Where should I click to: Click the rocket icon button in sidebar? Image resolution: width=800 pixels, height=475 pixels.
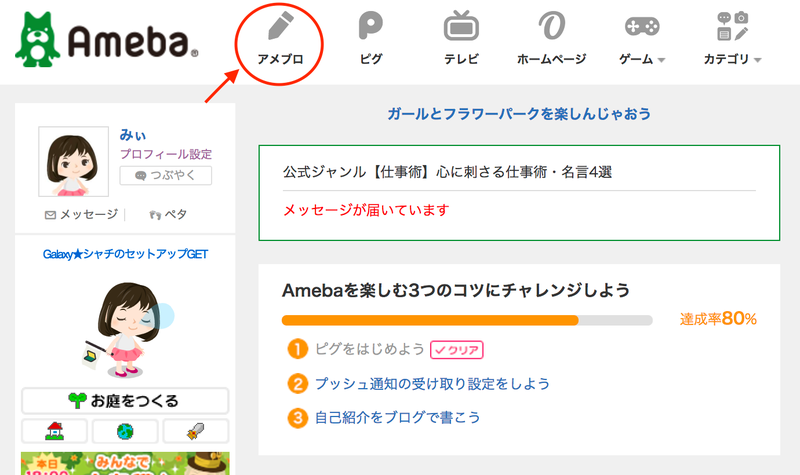196,431
